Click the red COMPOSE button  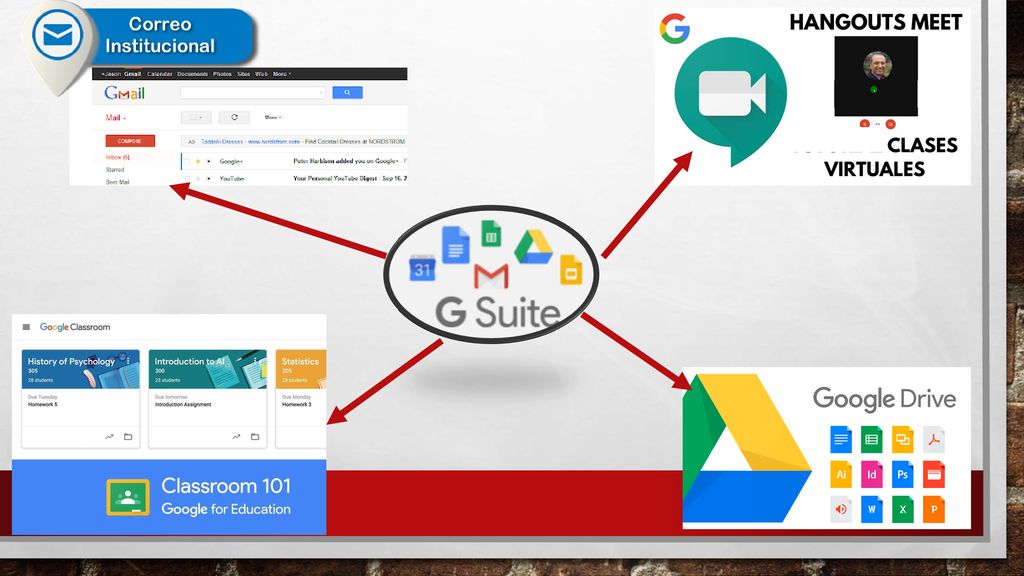(x=130, y=141)
